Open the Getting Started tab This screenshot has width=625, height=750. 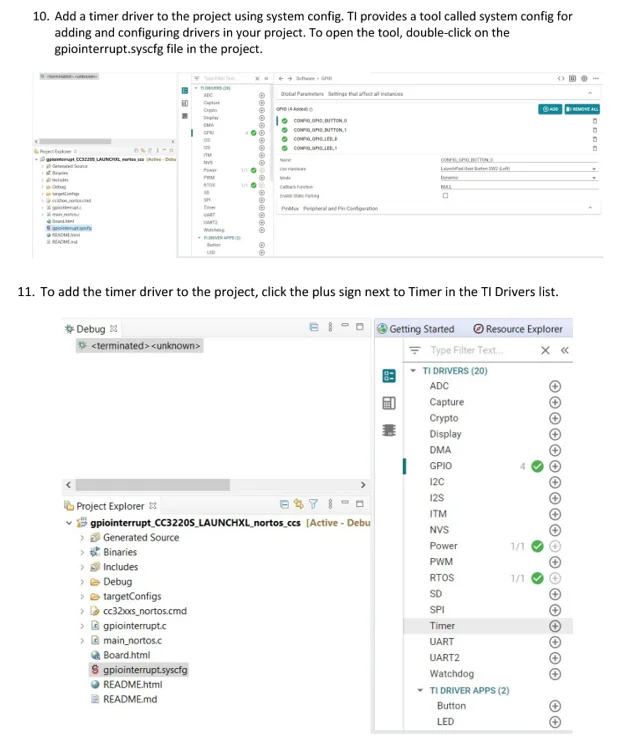pos(416,329)
